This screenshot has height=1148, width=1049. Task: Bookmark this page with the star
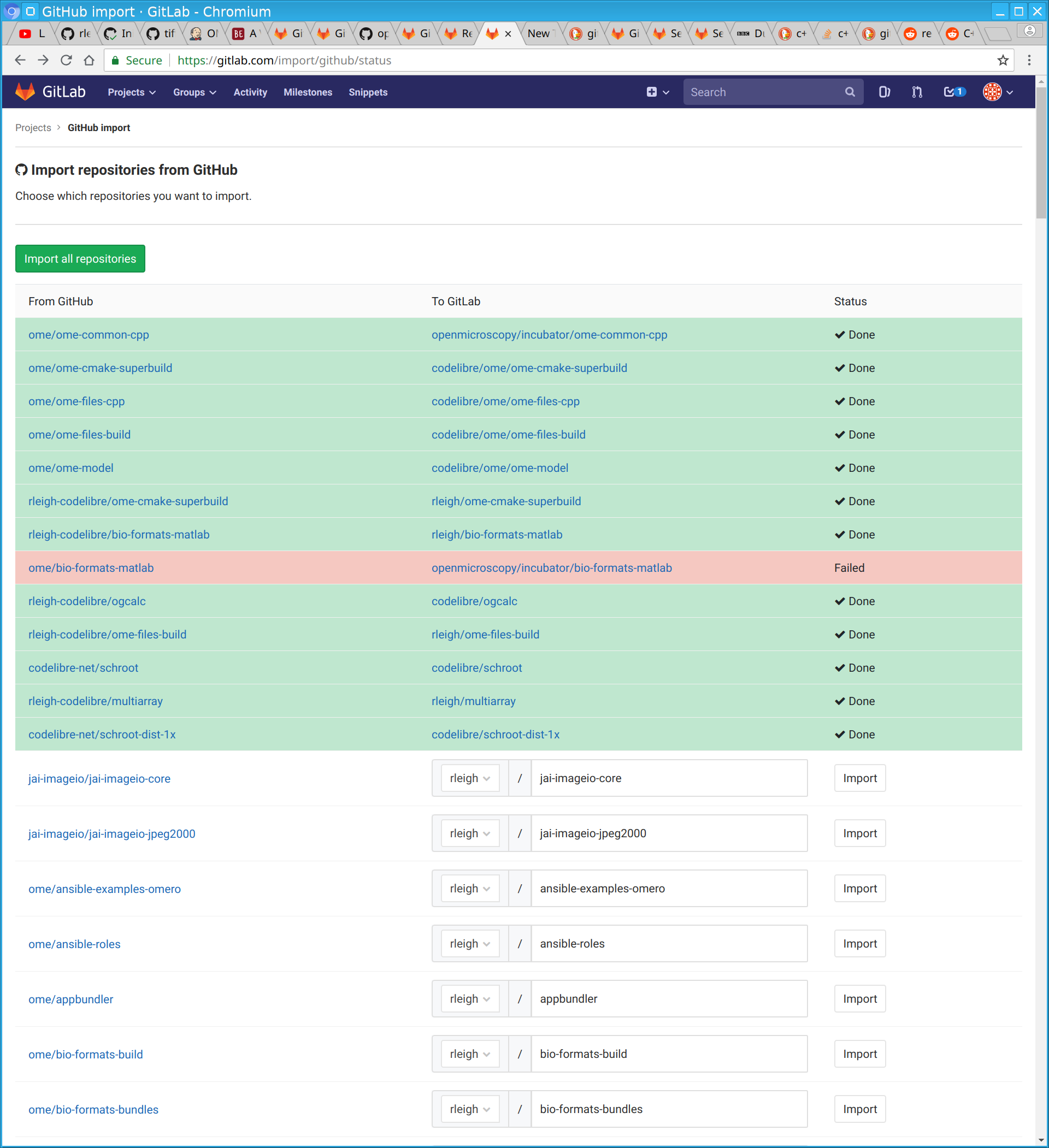tap(1003, 60)
